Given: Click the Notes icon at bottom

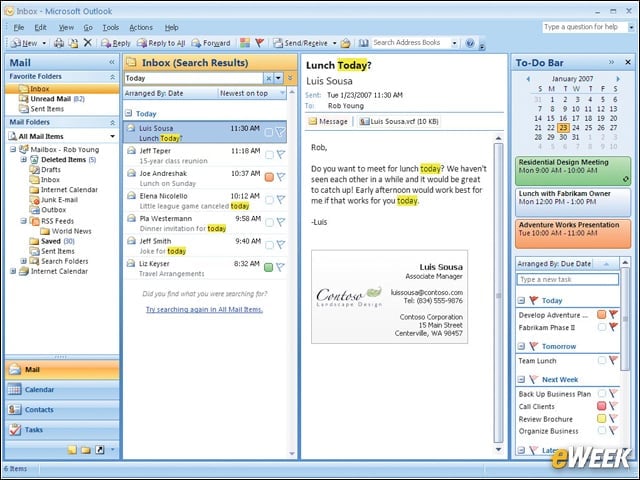Looking at the screenshot, I should [x=72, y=450].
